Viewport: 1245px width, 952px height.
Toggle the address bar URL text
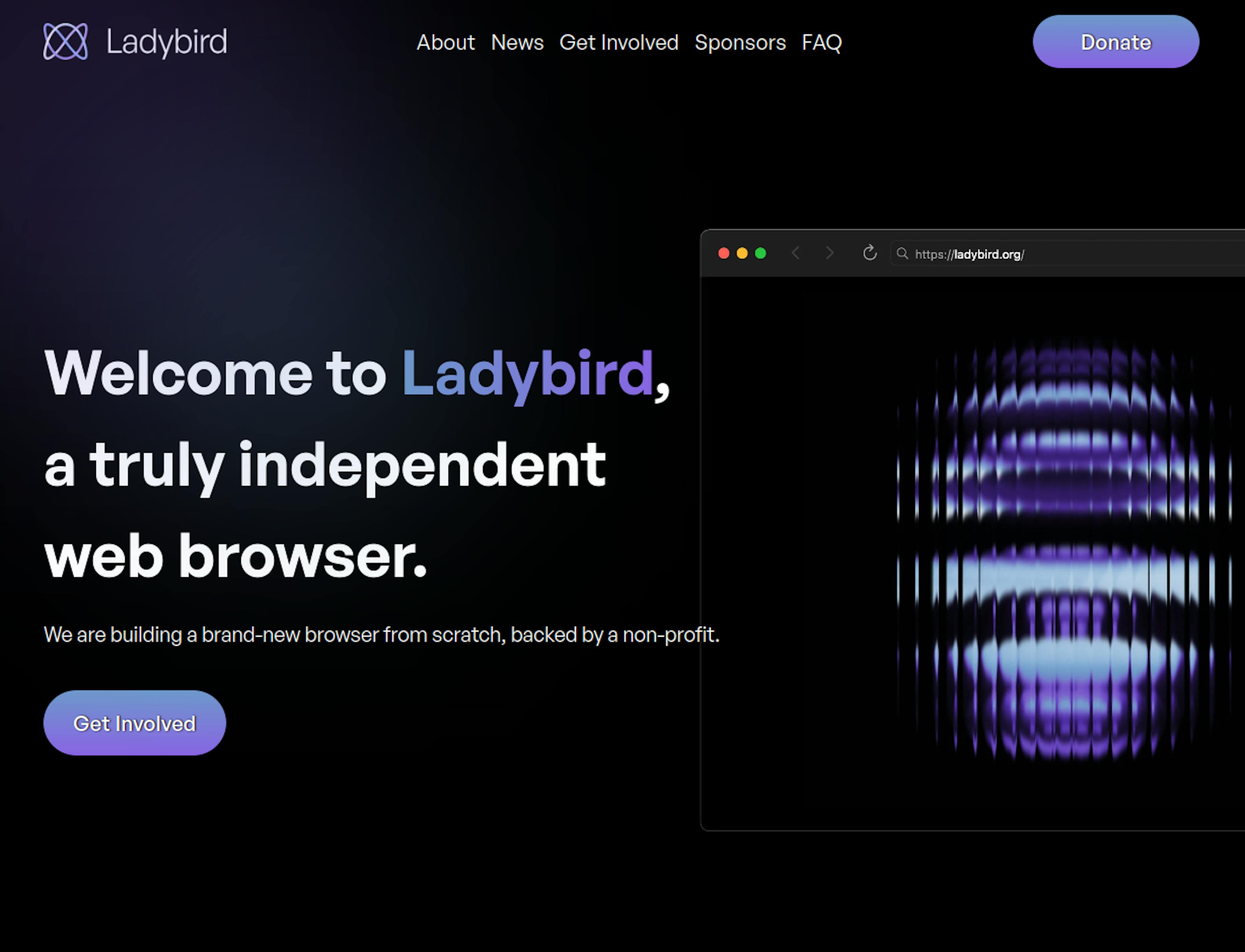click(x=971, y=253)
